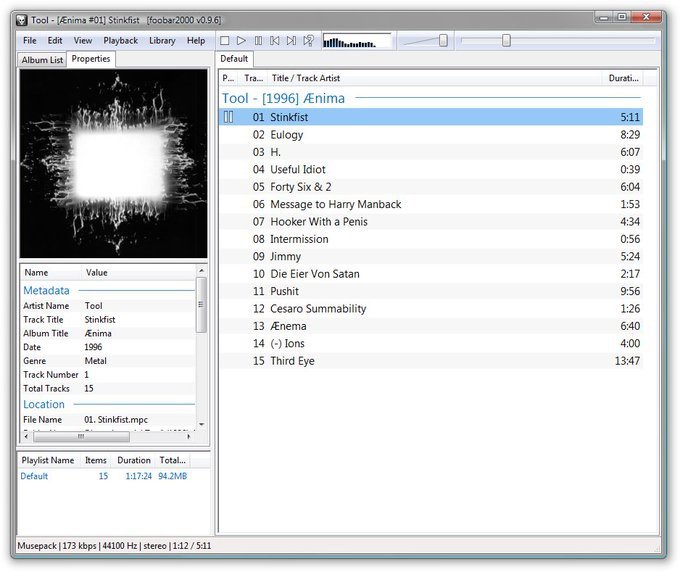Click the Date value 1996
680x572 pixels.
pos(93,347)
